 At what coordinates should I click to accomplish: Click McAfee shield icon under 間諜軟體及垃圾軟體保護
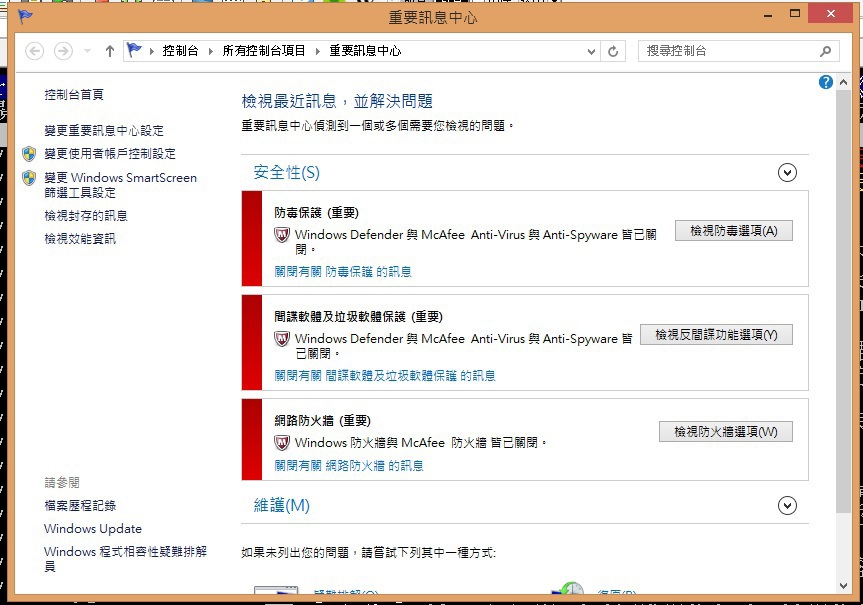coord(282,339)
